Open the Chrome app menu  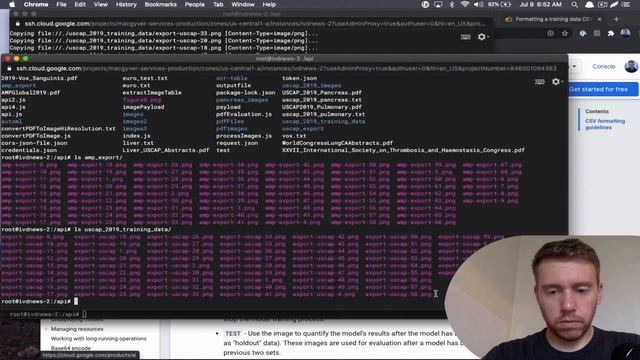pos(36,4)
